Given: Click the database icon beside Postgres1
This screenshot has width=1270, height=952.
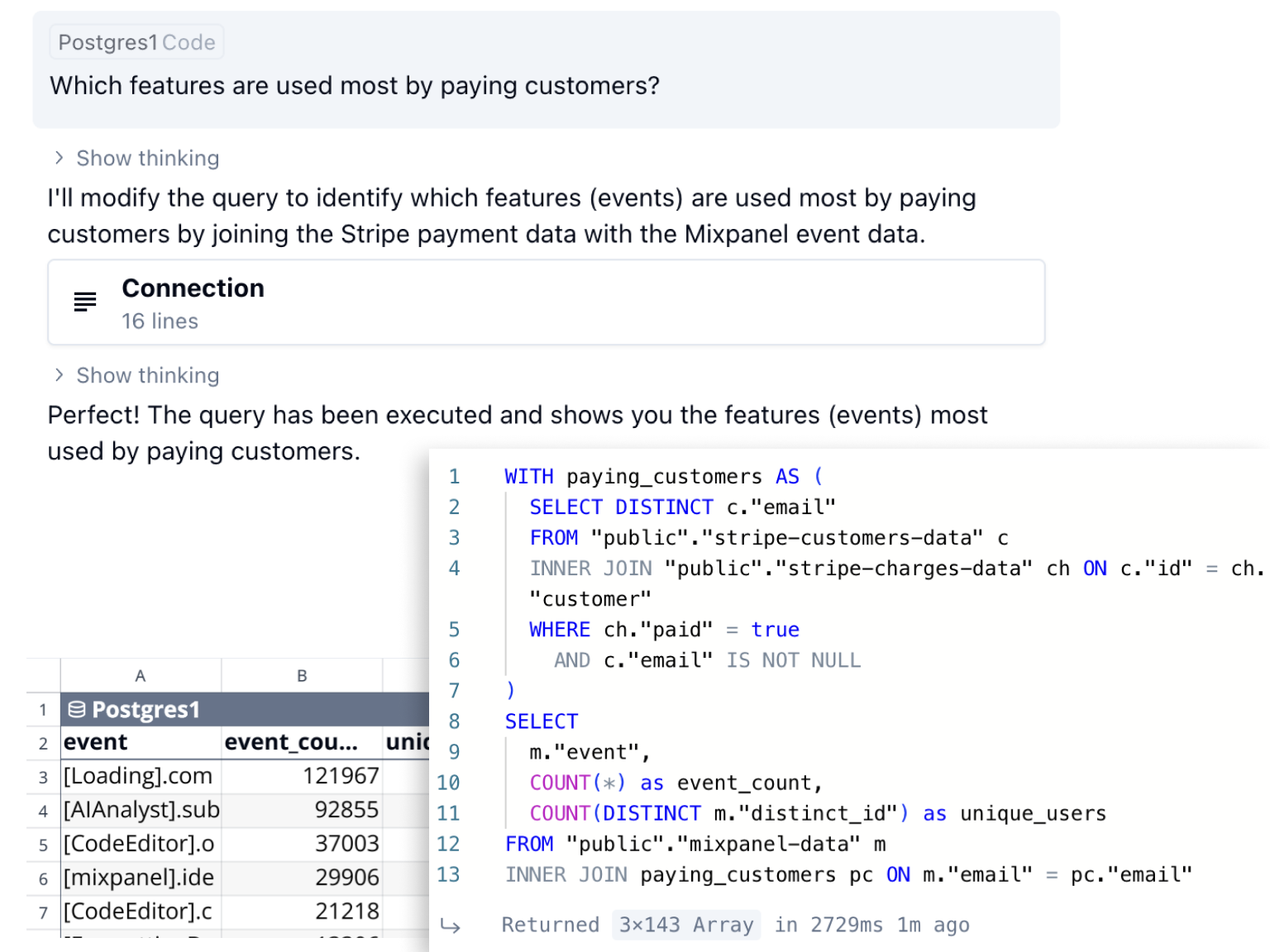Looking at the screenshot, I should (77, 709).
